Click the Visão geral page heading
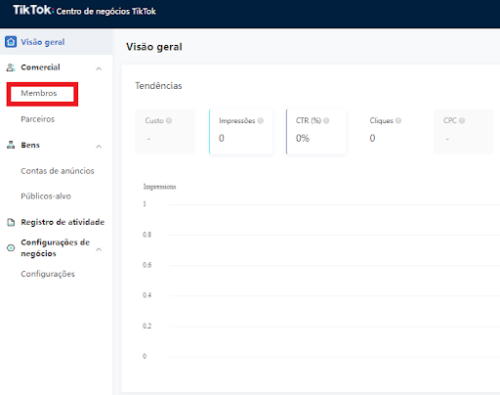 (154, 47)
